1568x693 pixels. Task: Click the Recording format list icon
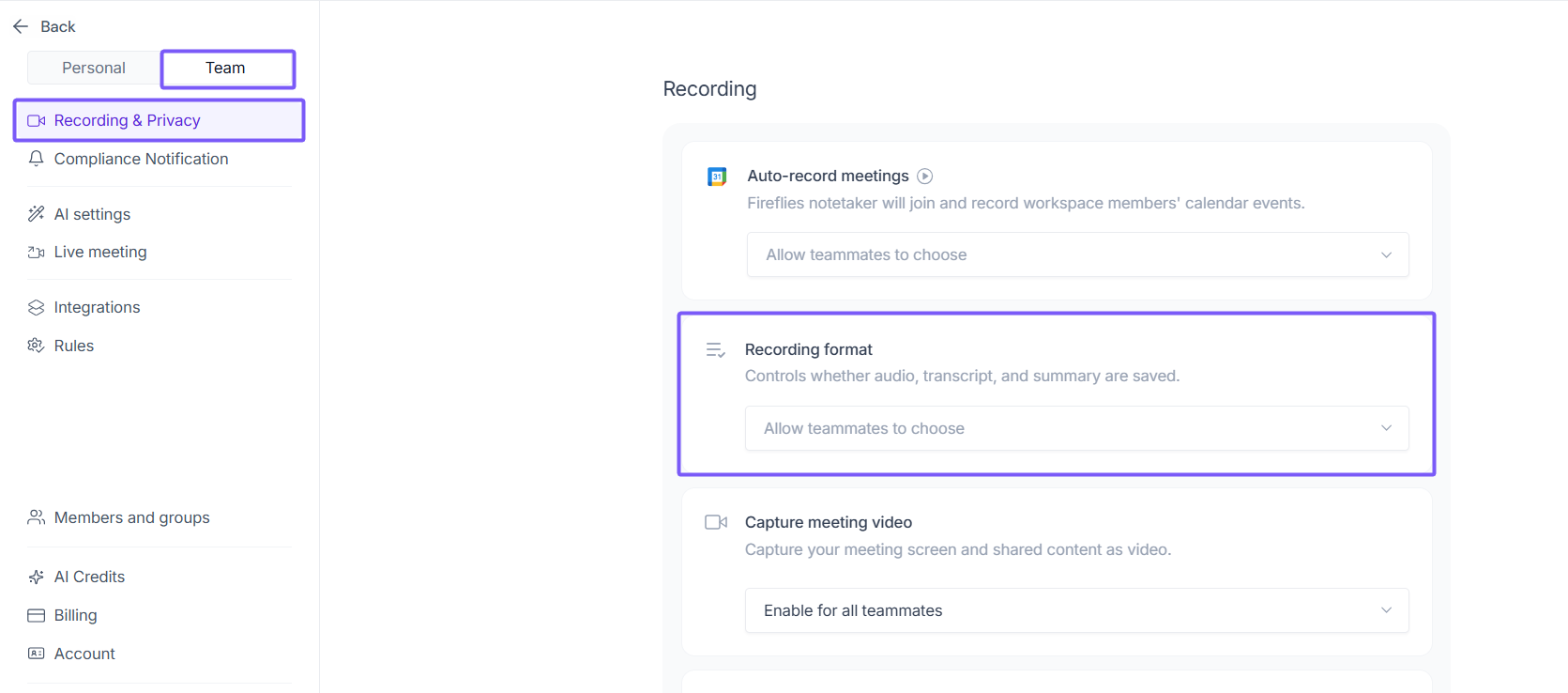pos(715,350)
